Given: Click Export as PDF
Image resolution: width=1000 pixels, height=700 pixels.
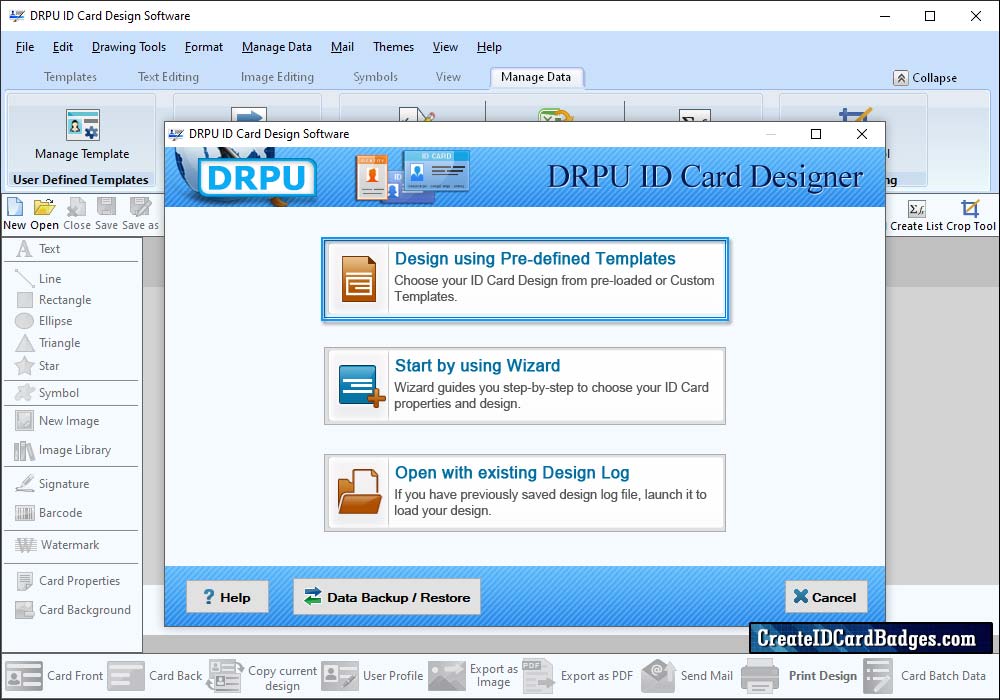Looking at the screenshot, I should pyautogui.click(x=578, y=676).
